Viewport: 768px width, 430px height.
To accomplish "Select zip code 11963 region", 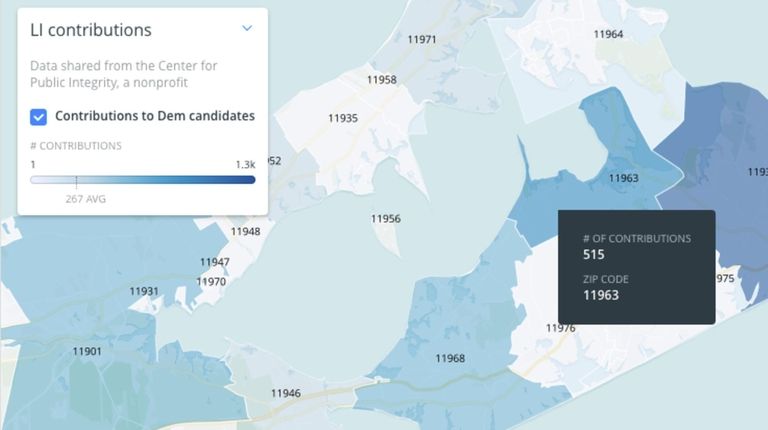I will pyautogui.click(x=624, y=178).
